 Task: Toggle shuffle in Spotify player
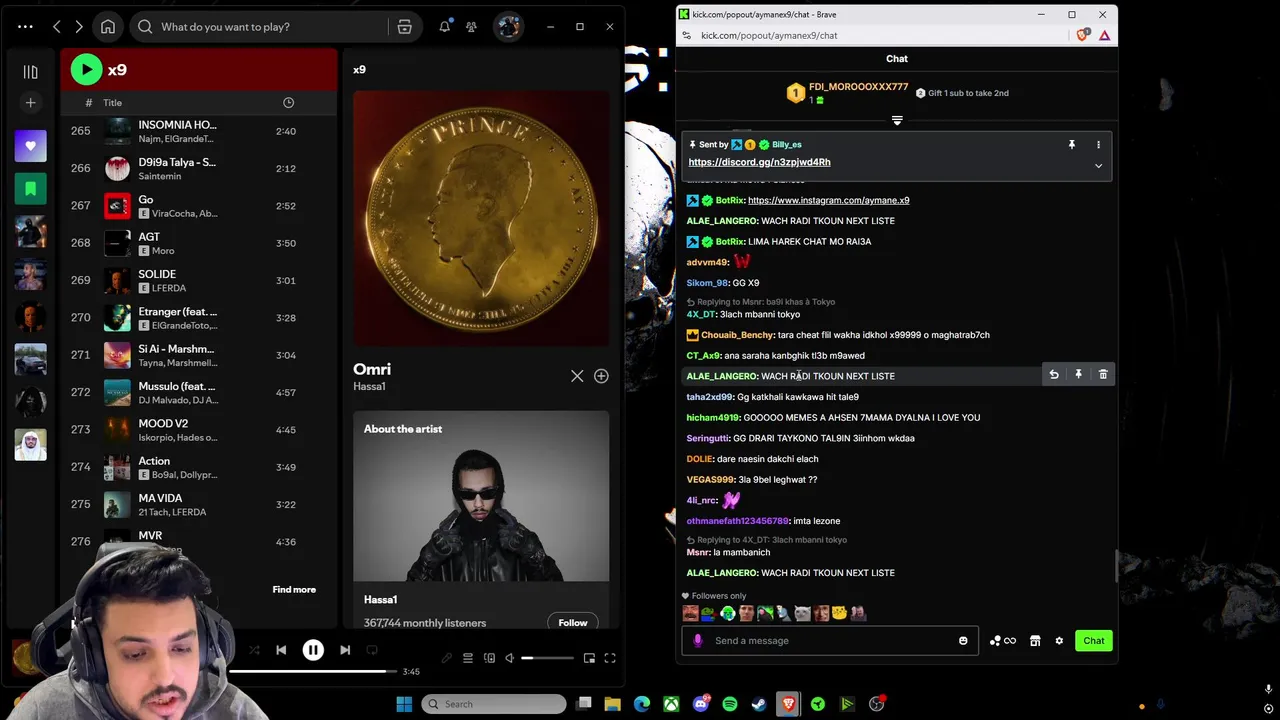pos(254,650)
